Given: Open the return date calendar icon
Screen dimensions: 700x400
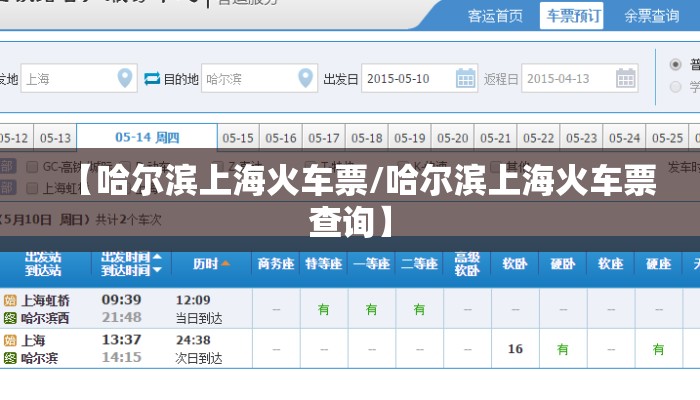Looking at the screenshot, I should 626,78.
